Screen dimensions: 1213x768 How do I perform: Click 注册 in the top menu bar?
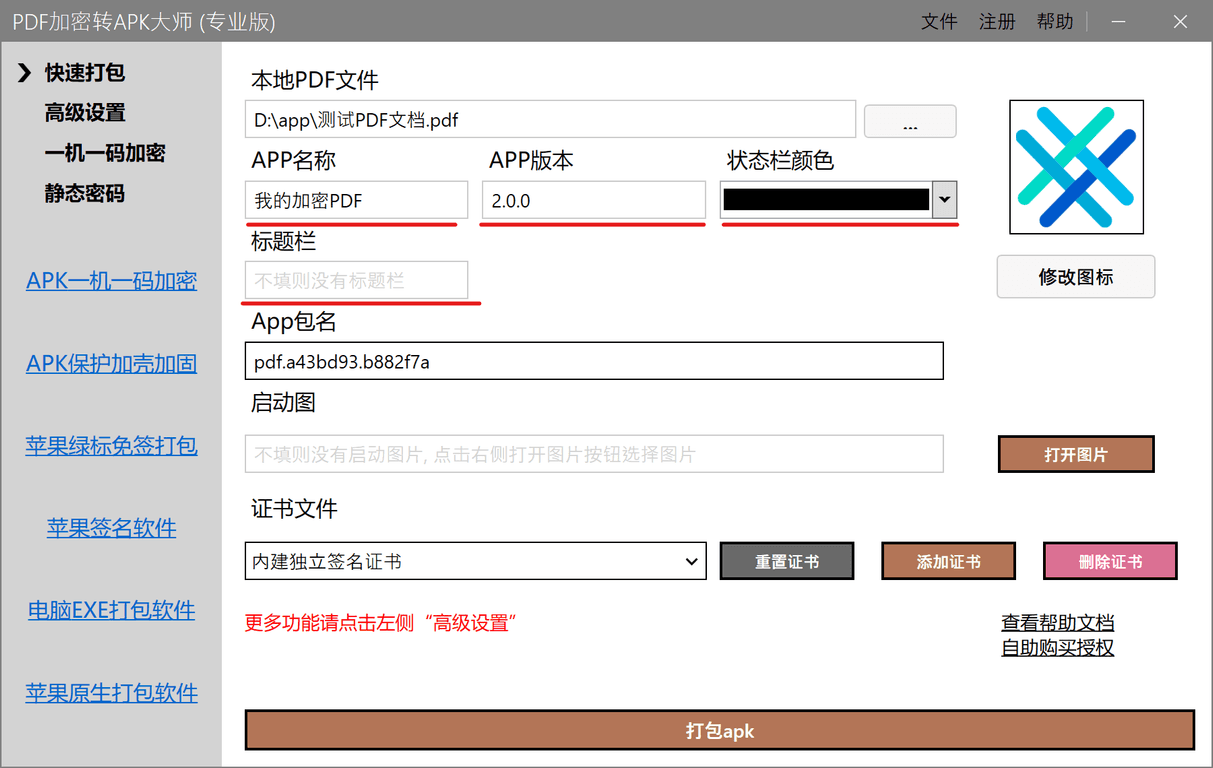pos(997,21)
